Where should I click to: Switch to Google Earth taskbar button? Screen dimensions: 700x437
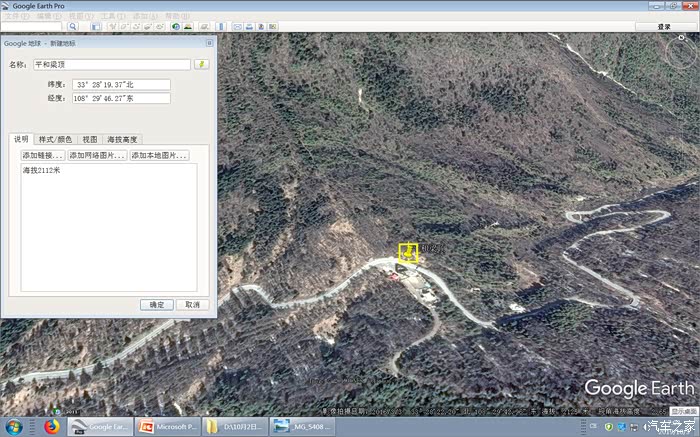coord(100,427)
